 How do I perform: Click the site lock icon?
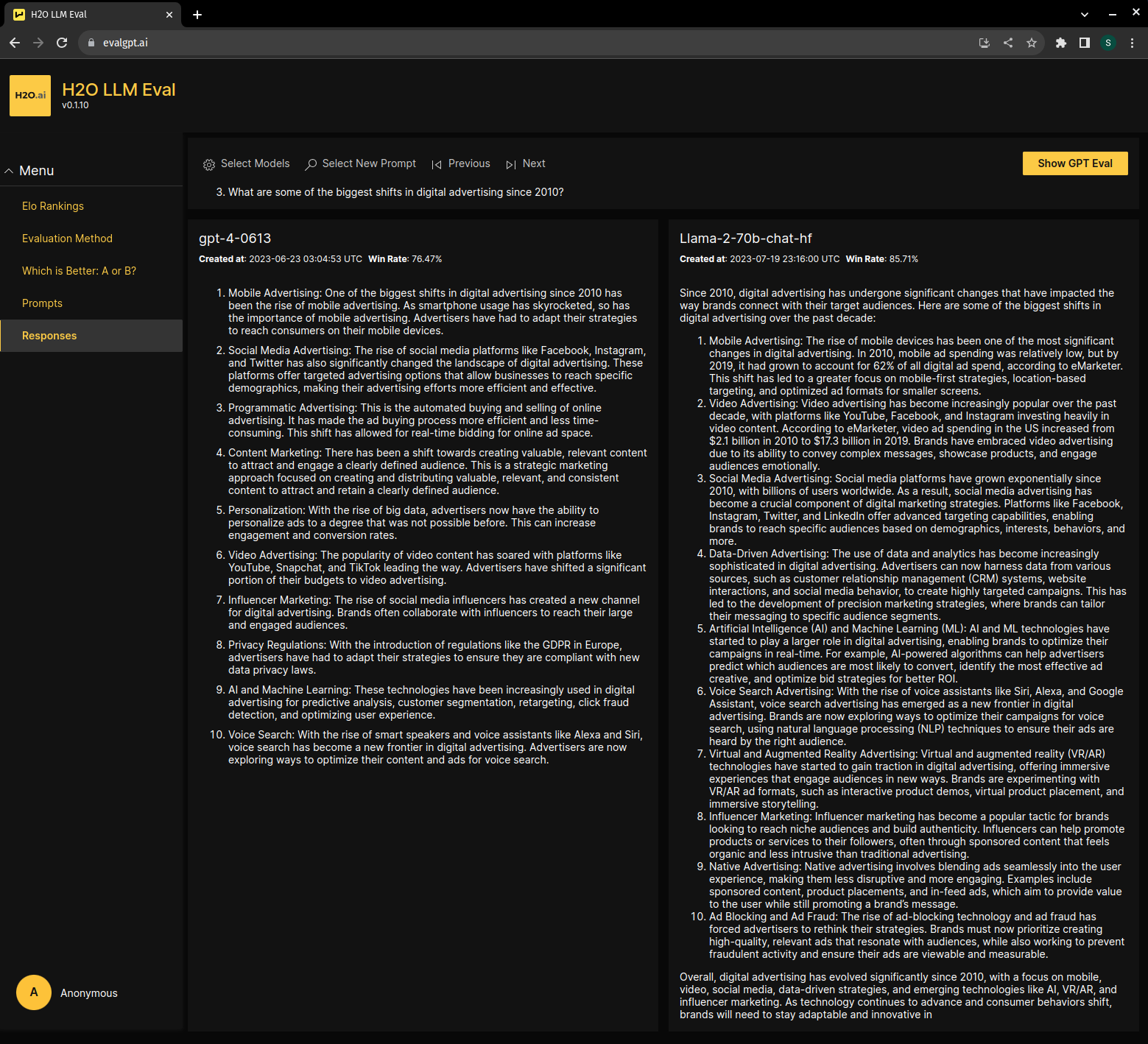click(91, 43)
